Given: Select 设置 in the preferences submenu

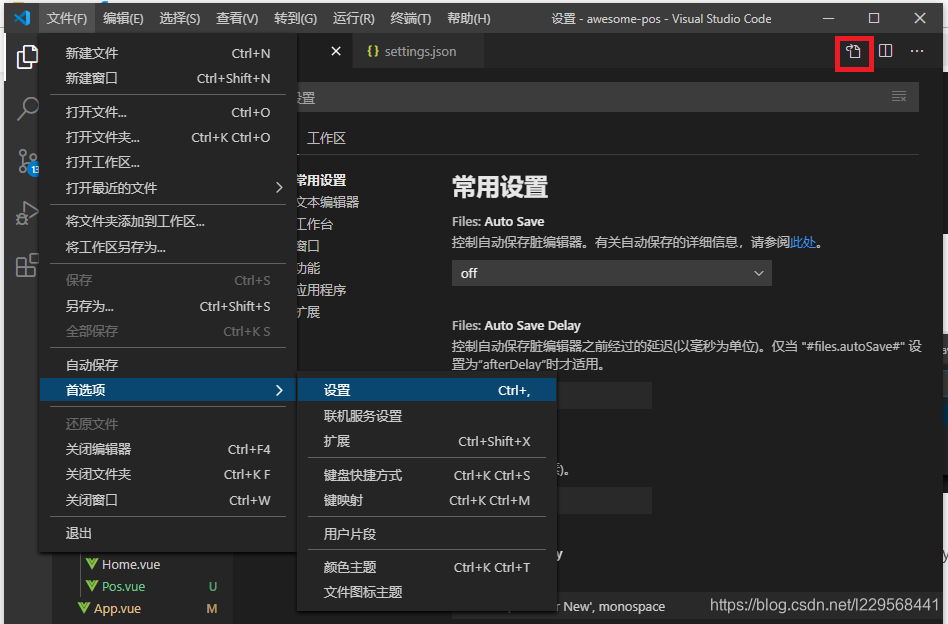Looking at the screenshot, I should pos(427,391).
